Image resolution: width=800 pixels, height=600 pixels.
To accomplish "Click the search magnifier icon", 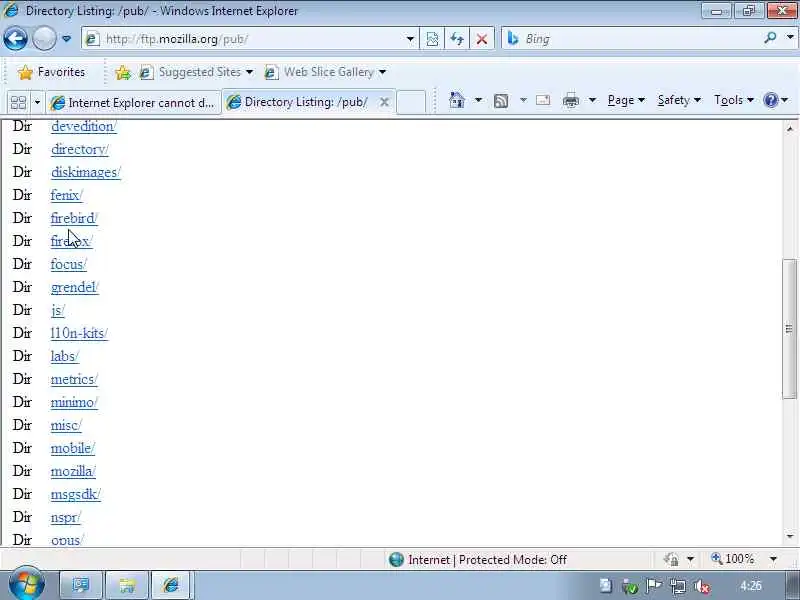I will pos(770,38).
